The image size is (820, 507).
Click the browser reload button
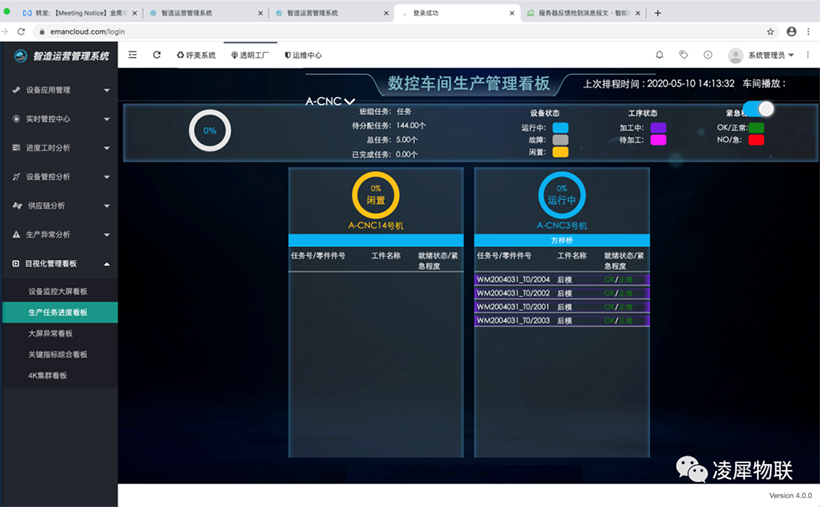[21, 31]
